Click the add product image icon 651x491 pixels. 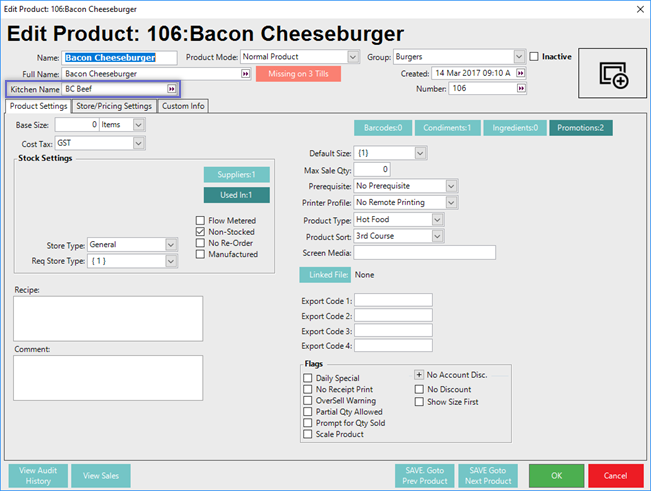click(612, 74)
